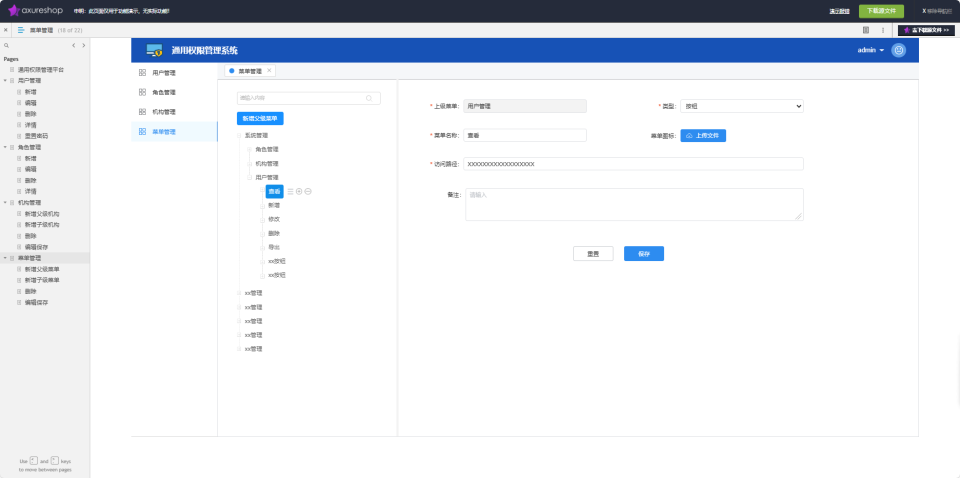Open 通用权限管理平台 page in Pages panel
This screenshot has height=478, width=960.
[x=40, y=70]
